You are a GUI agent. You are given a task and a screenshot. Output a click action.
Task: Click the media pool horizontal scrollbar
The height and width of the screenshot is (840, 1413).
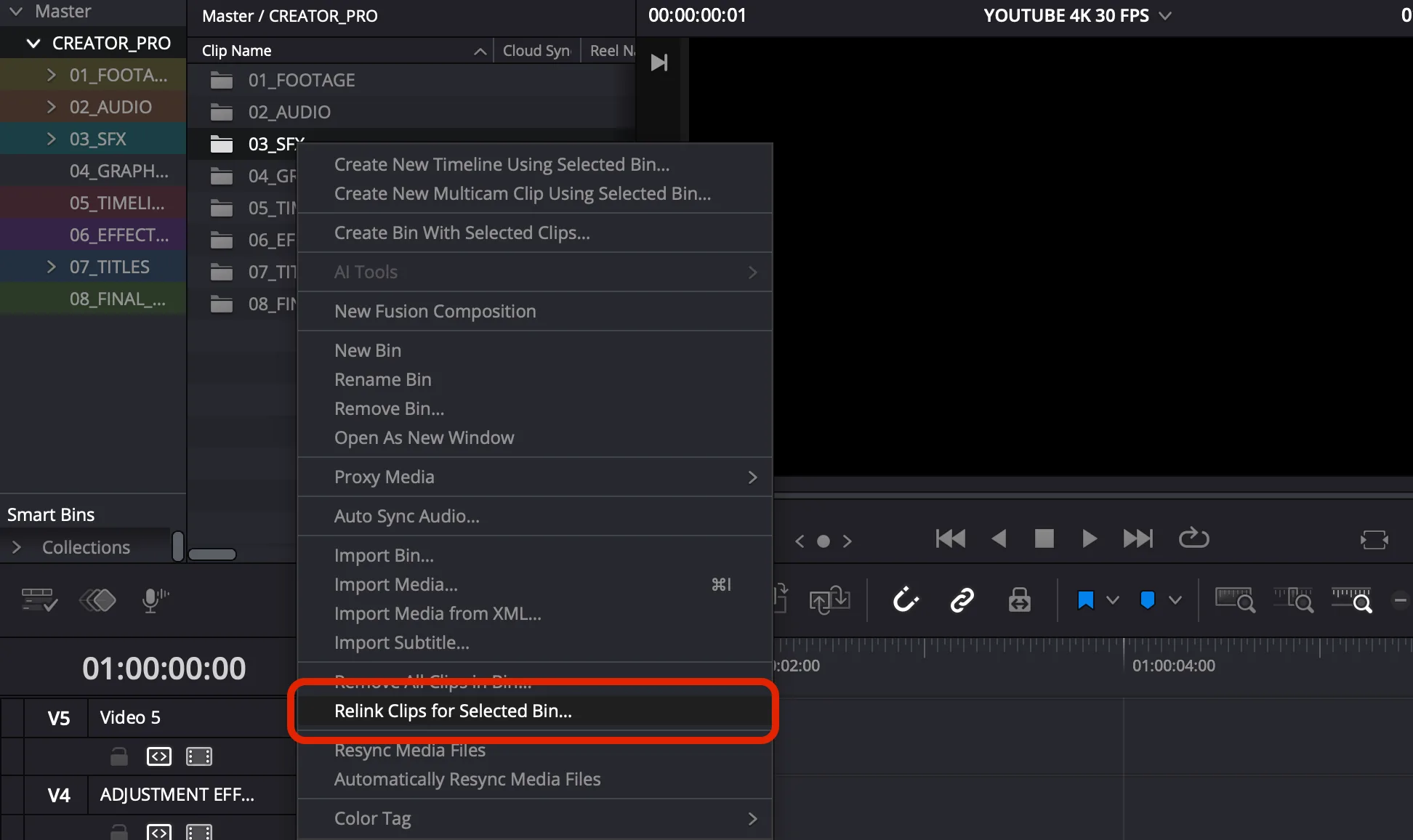coord(212,554)
